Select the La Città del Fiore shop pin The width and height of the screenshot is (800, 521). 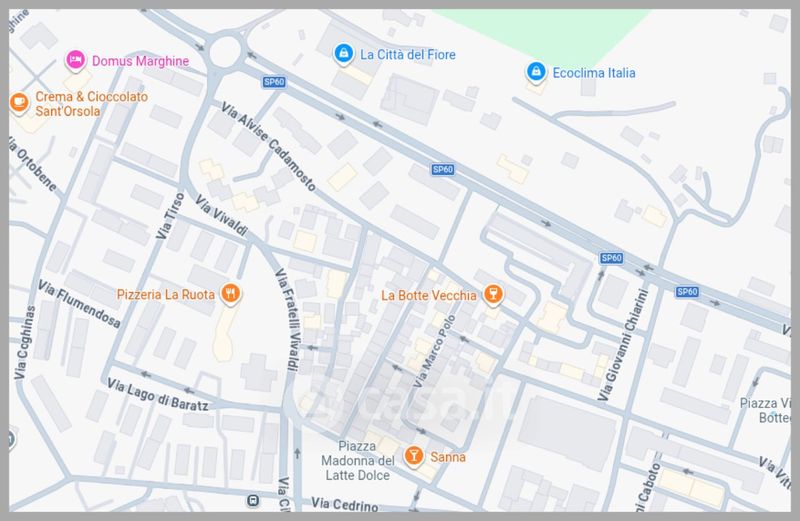(x=344, y=54)
